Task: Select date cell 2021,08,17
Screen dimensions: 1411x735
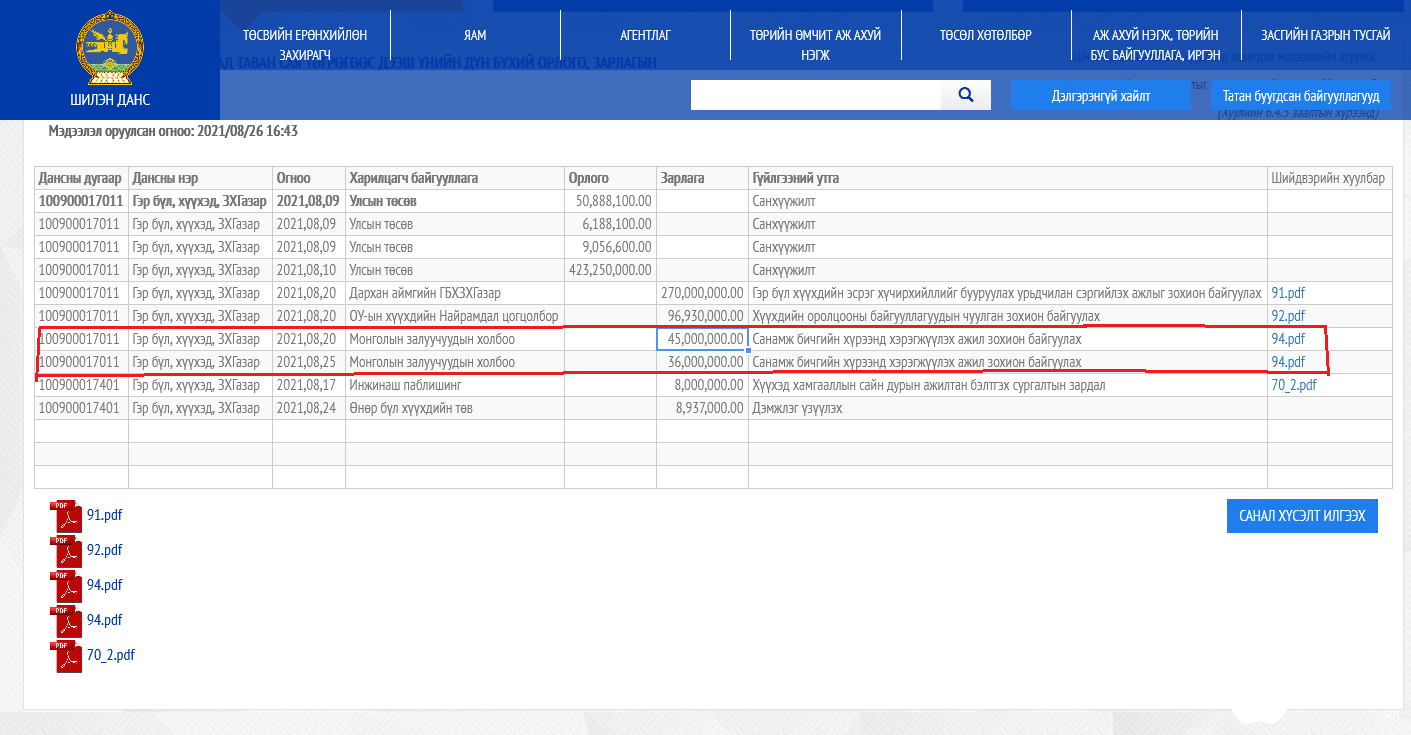Action: [308, 385]
